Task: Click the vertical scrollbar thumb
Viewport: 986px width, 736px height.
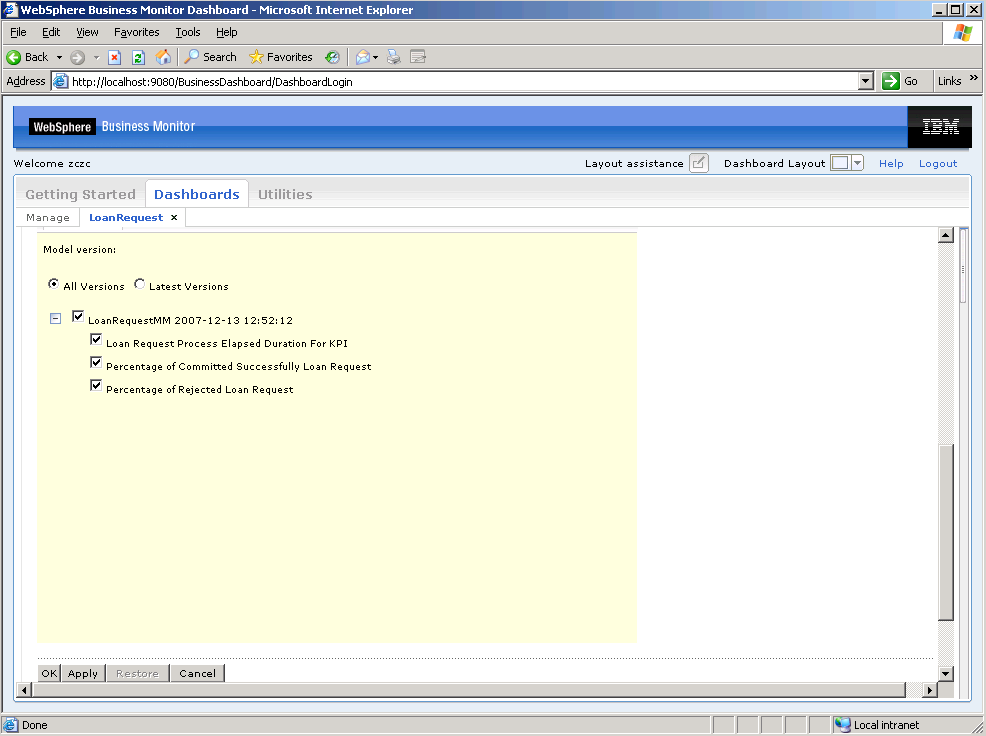Action: (x=946, y=532)
